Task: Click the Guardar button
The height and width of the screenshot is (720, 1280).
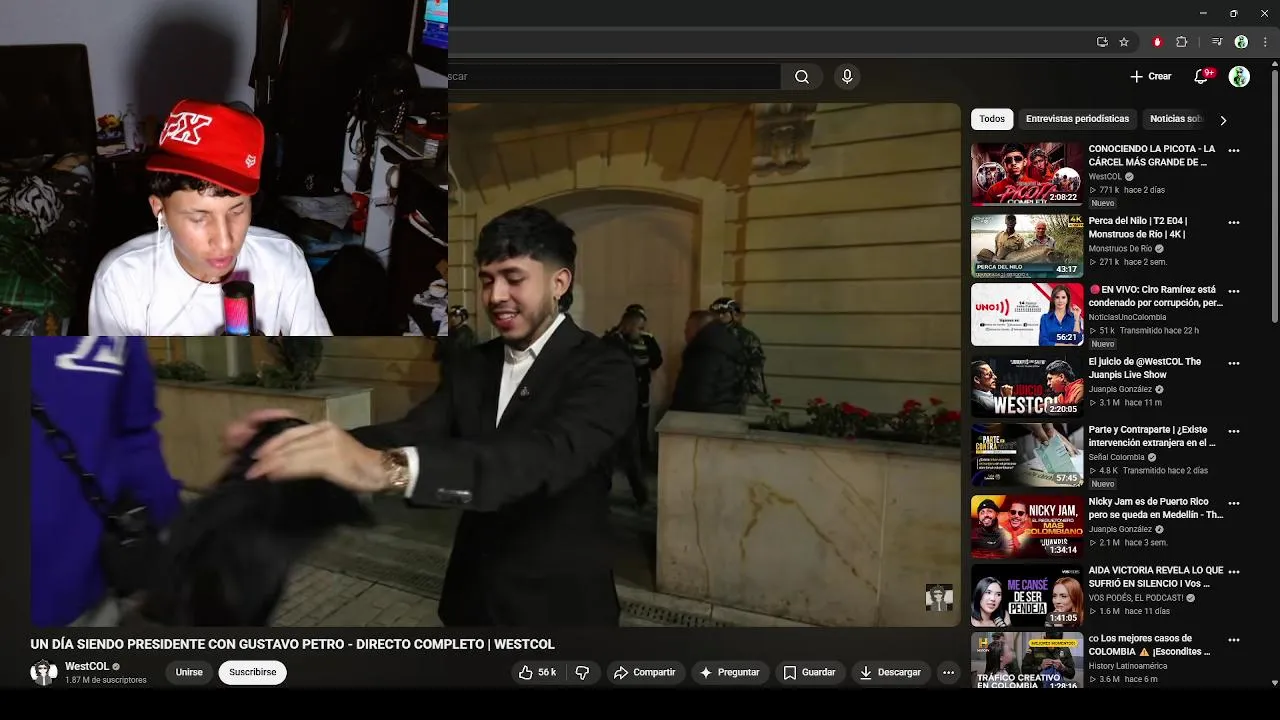Action: pyautogui.click(x=809, y=673)
